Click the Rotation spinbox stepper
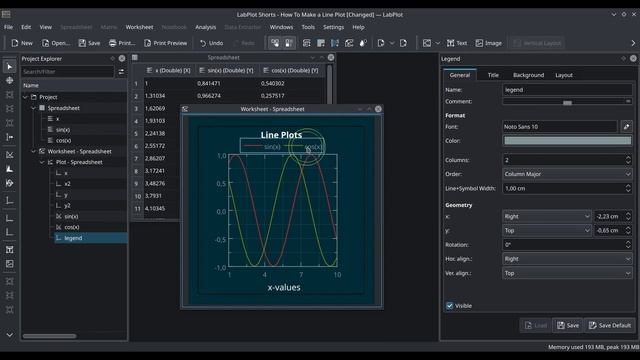Screen dimensions: 640x360 click(x=628, y=245)
